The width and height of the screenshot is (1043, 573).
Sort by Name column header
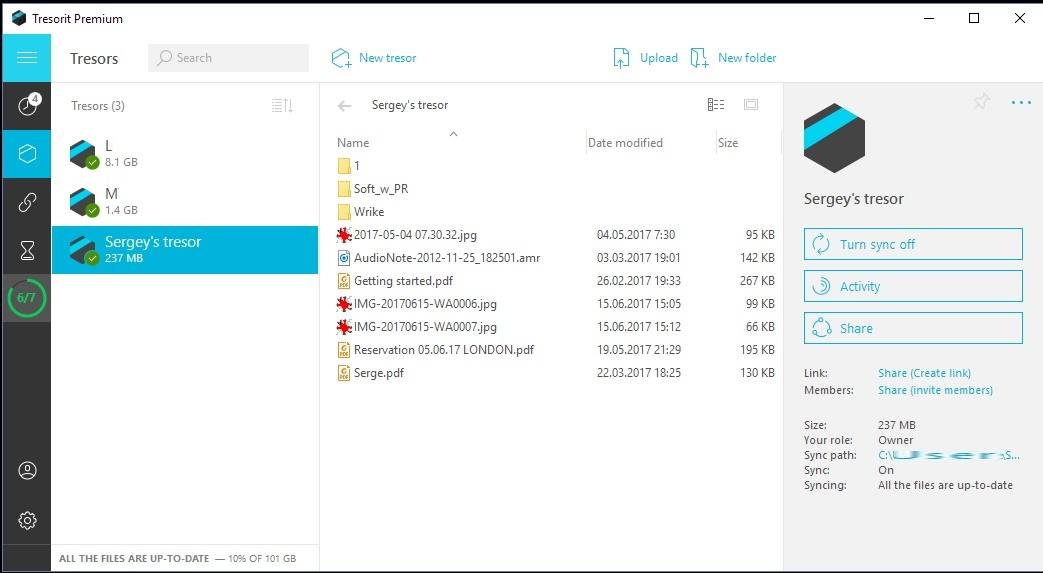pyautogui.click(x=353, y=142)
